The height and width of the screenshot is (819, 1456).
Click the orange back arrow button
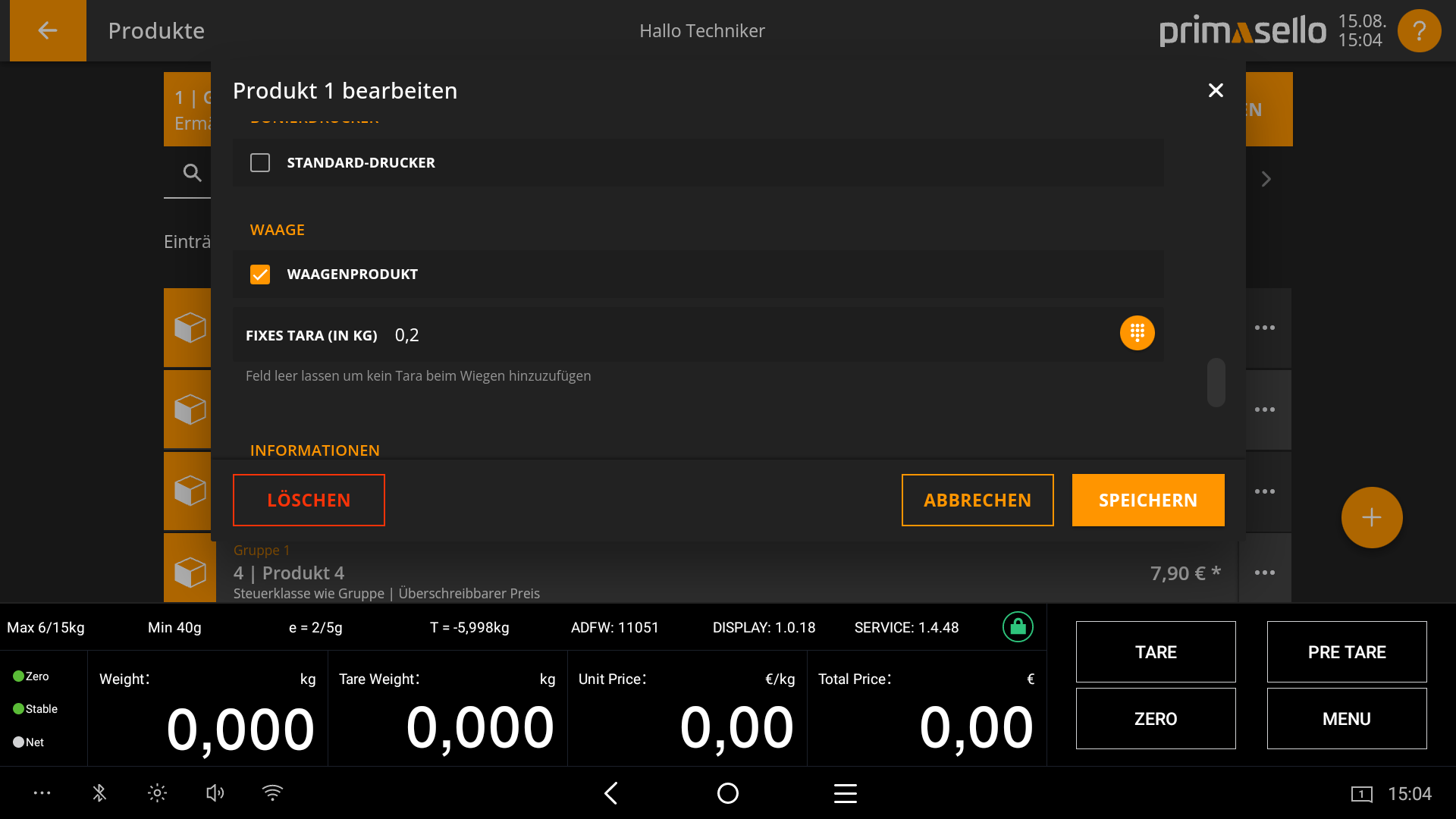(x=48, y=30)
